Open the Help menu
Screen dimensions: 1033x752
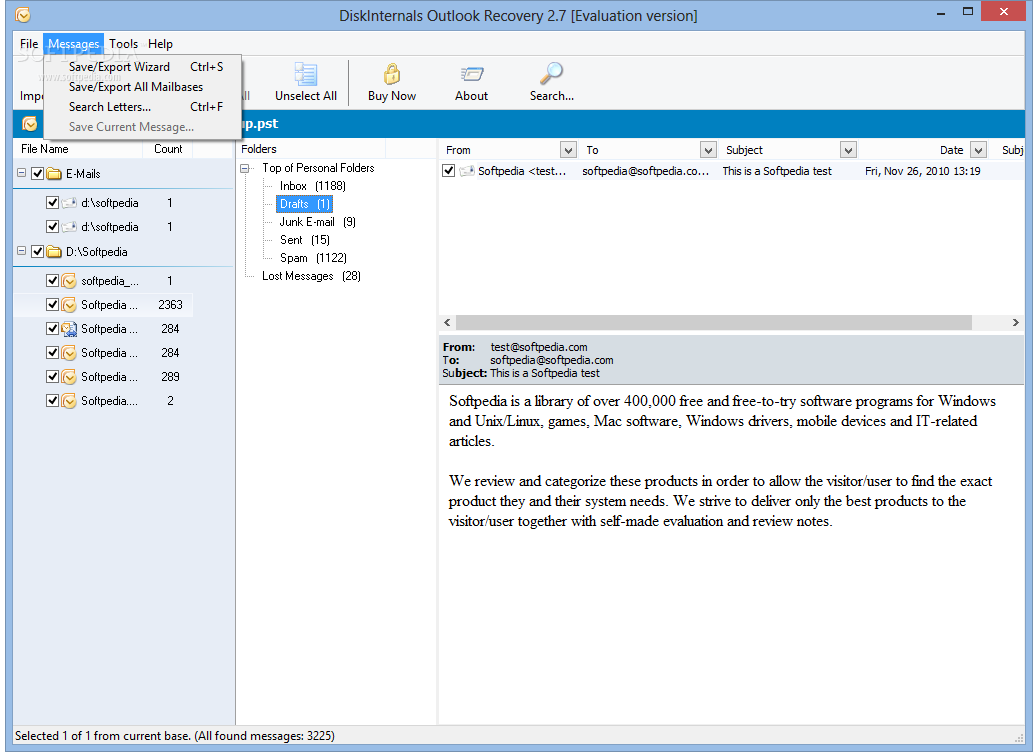point(160,44)
